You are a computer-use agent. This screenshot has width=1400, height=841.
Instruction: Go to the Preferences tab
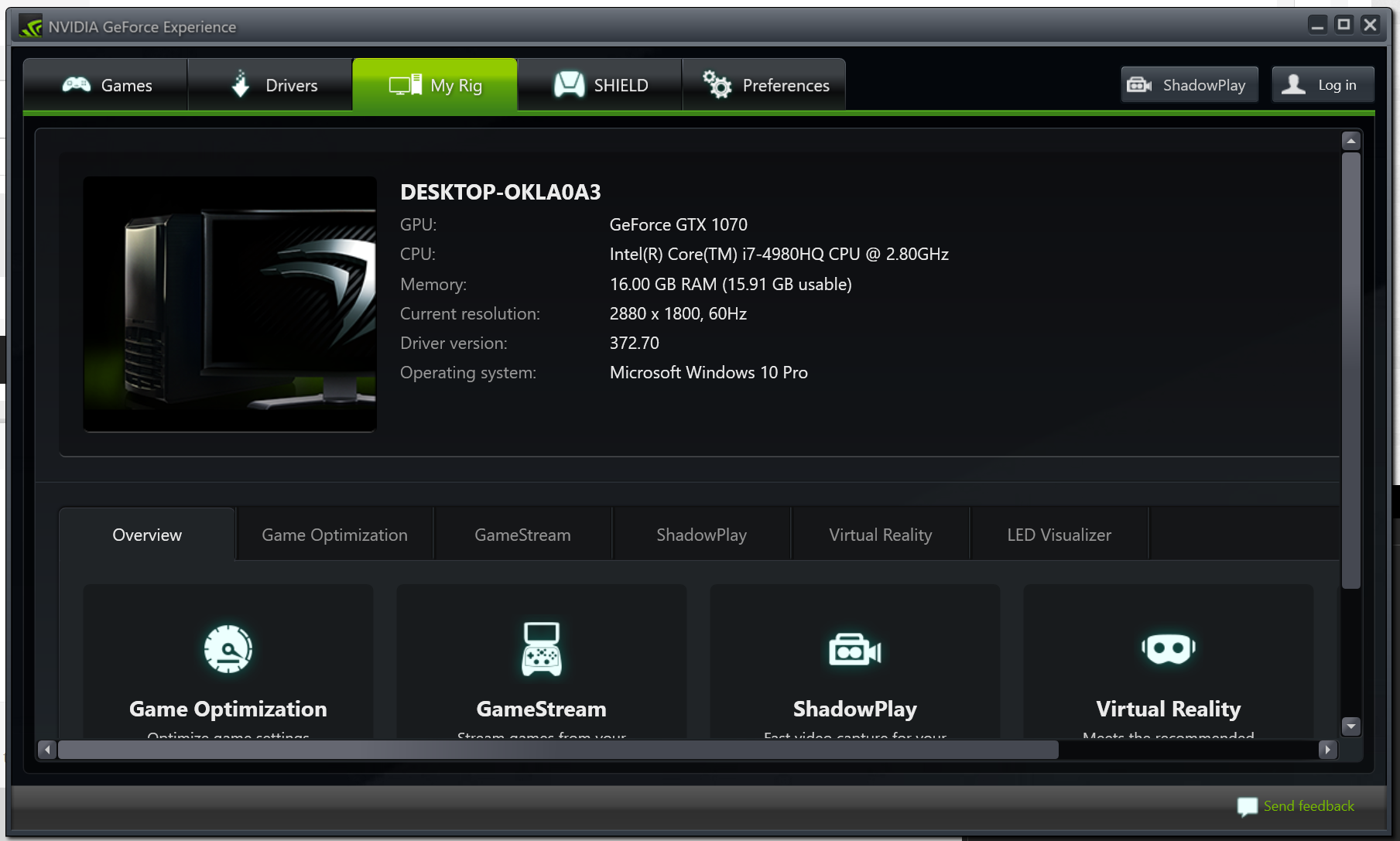(x=764, y=85)
